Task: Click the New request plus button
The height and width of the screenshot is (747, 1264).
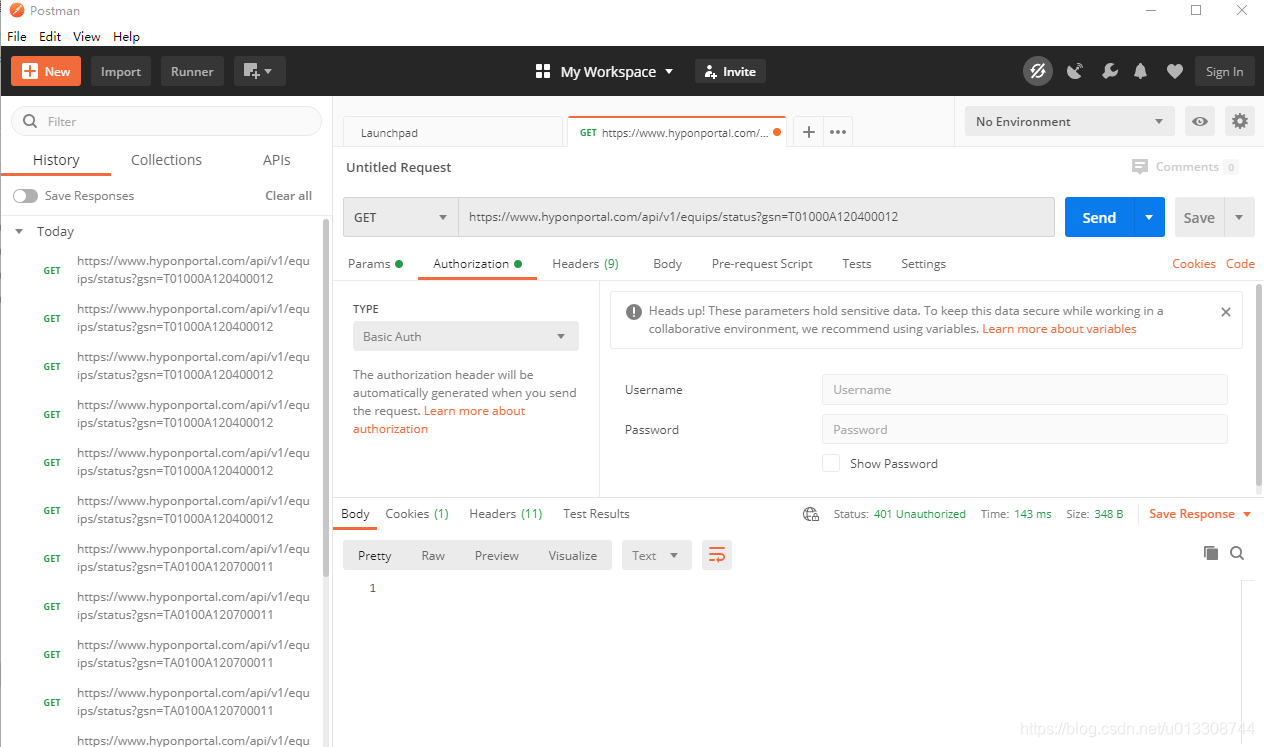Action: 46,71
